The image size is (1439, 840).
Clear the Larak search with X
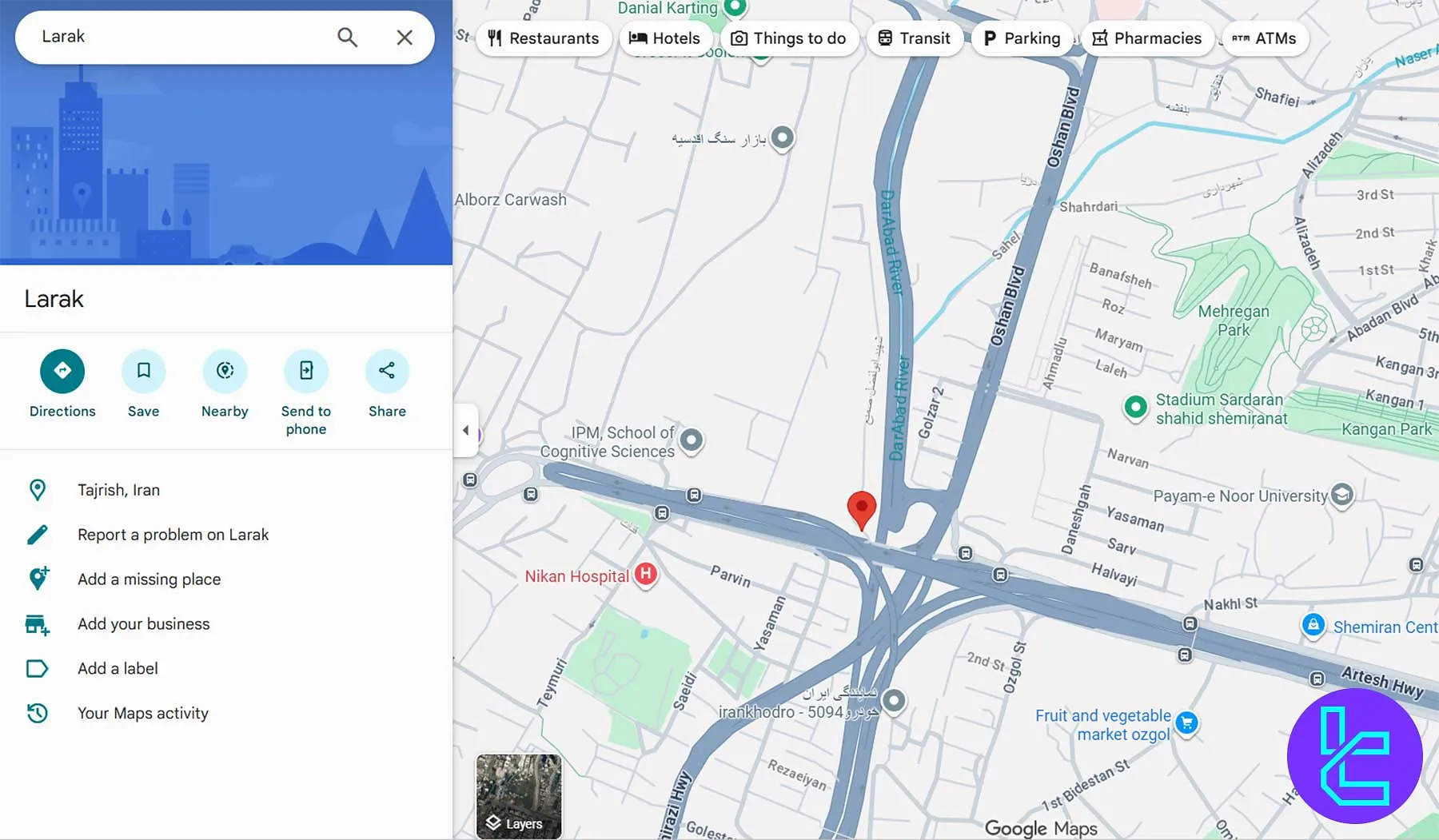coord(405,37)
